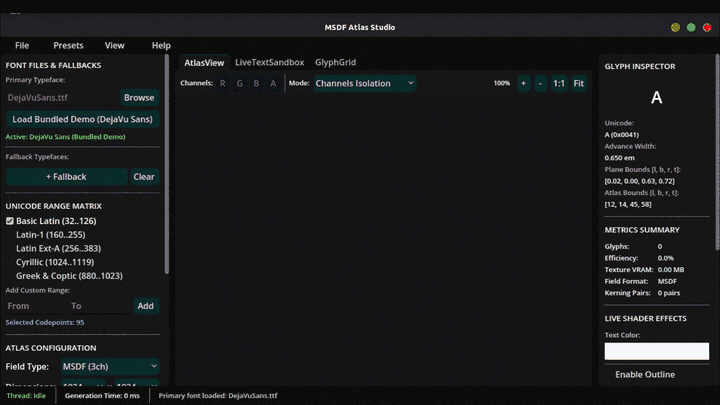Click the Advance Width value '0.650 em'
Viewport: 720px width, 405px height.
(619, 158)
